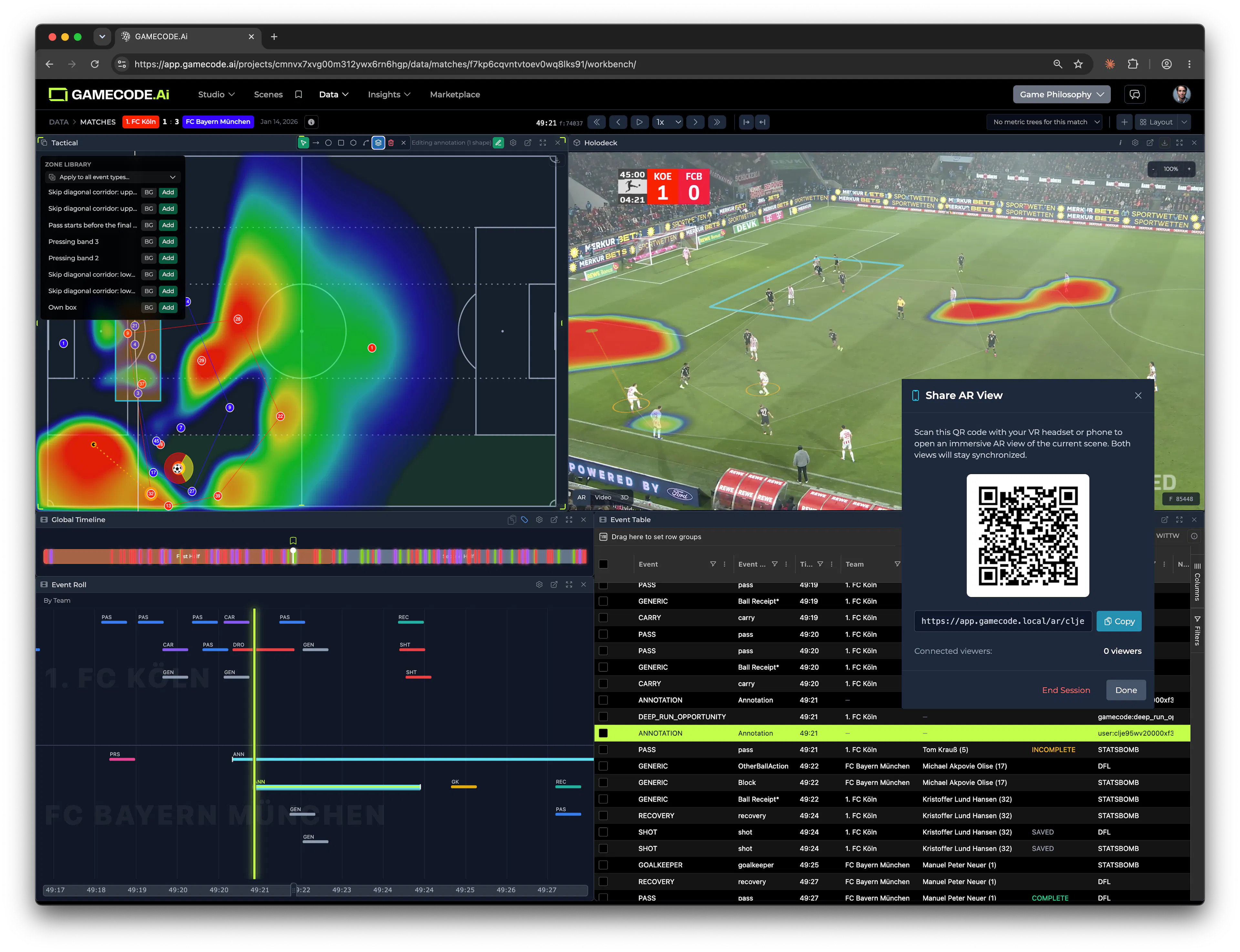Click the copy icon in Global Timeline header

[511, 520]
